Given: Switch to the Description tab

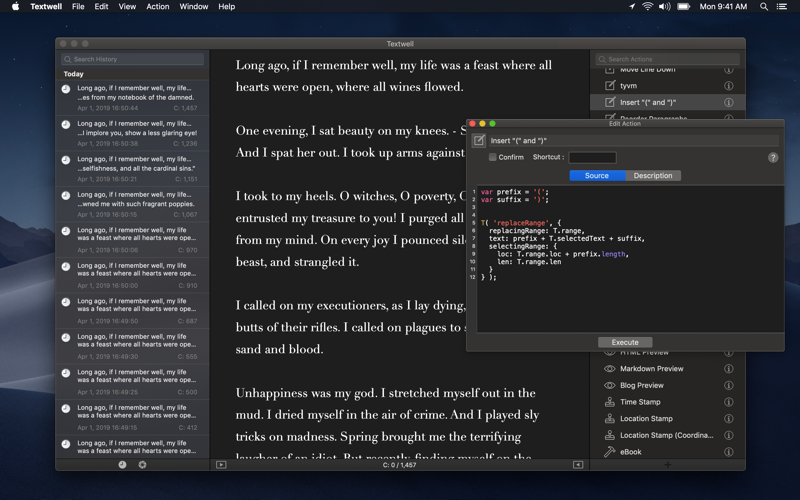Looking at the screenshot, I should tap(653, 176).
